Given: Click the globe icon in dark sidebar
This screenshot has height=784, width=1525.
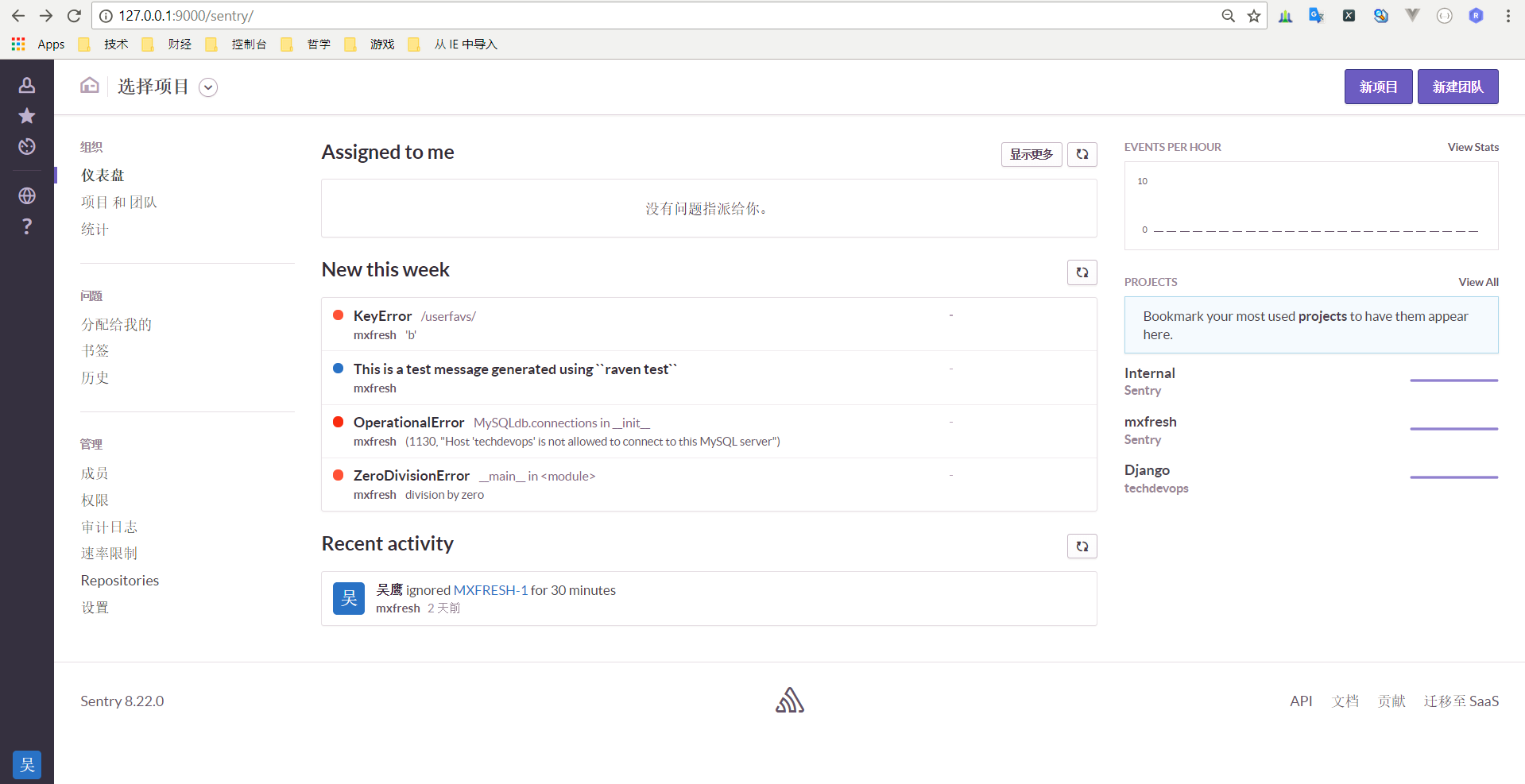Looking at the screenshot, I should [27, 195].
